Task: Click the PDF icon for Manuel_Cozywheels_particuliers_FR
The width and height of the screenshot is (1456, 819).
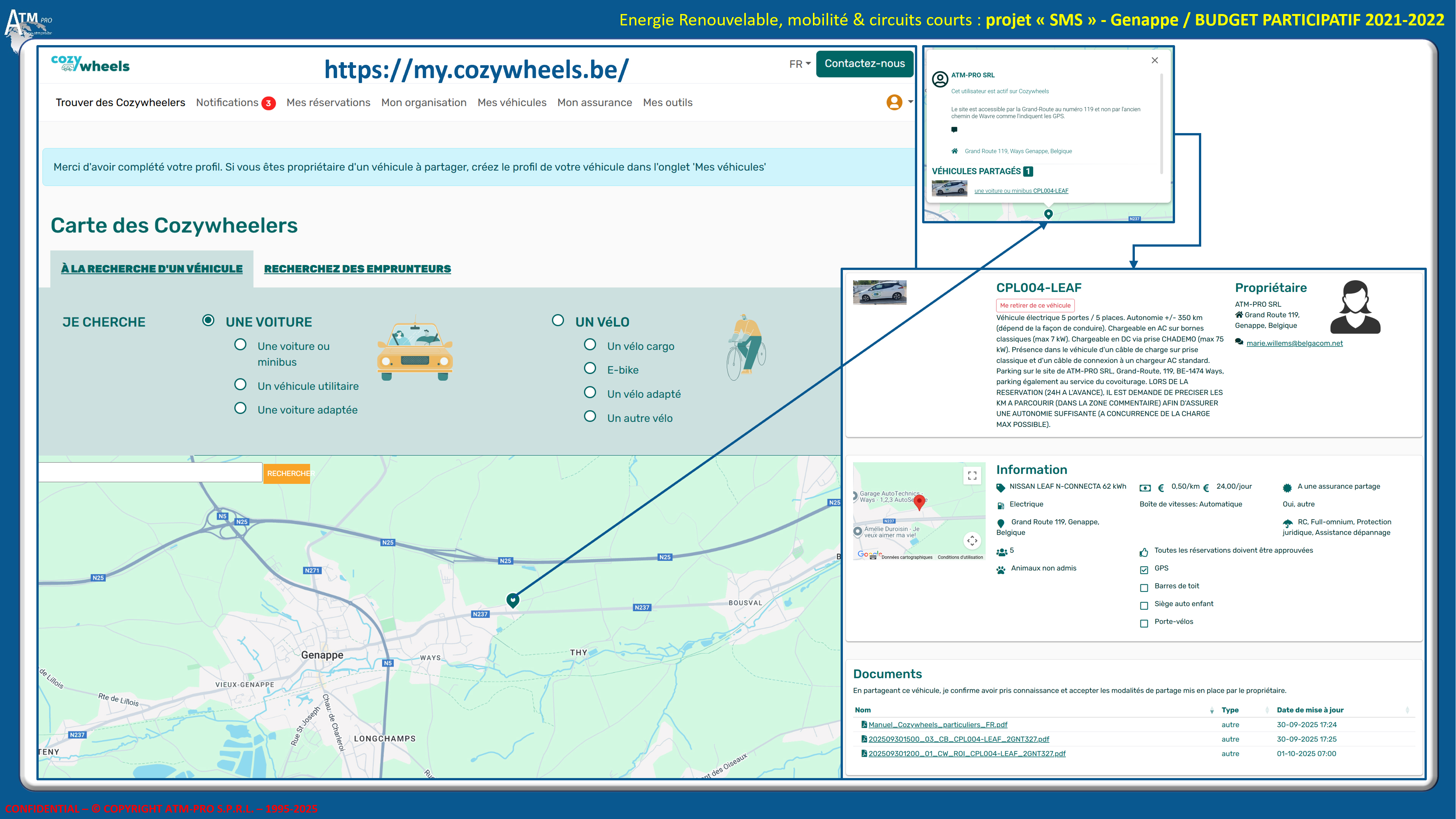Action: click(864, 725)
